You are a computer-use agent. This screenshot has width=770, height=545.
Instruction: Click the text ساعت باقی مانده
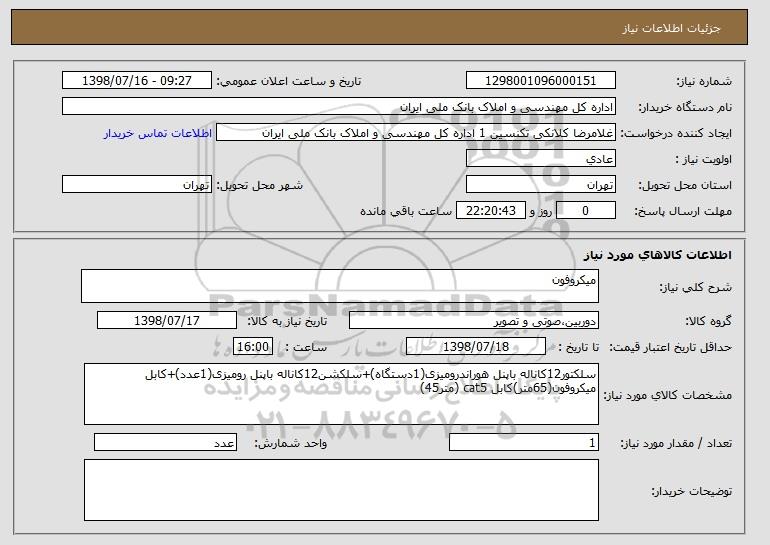tap(406, 211)
